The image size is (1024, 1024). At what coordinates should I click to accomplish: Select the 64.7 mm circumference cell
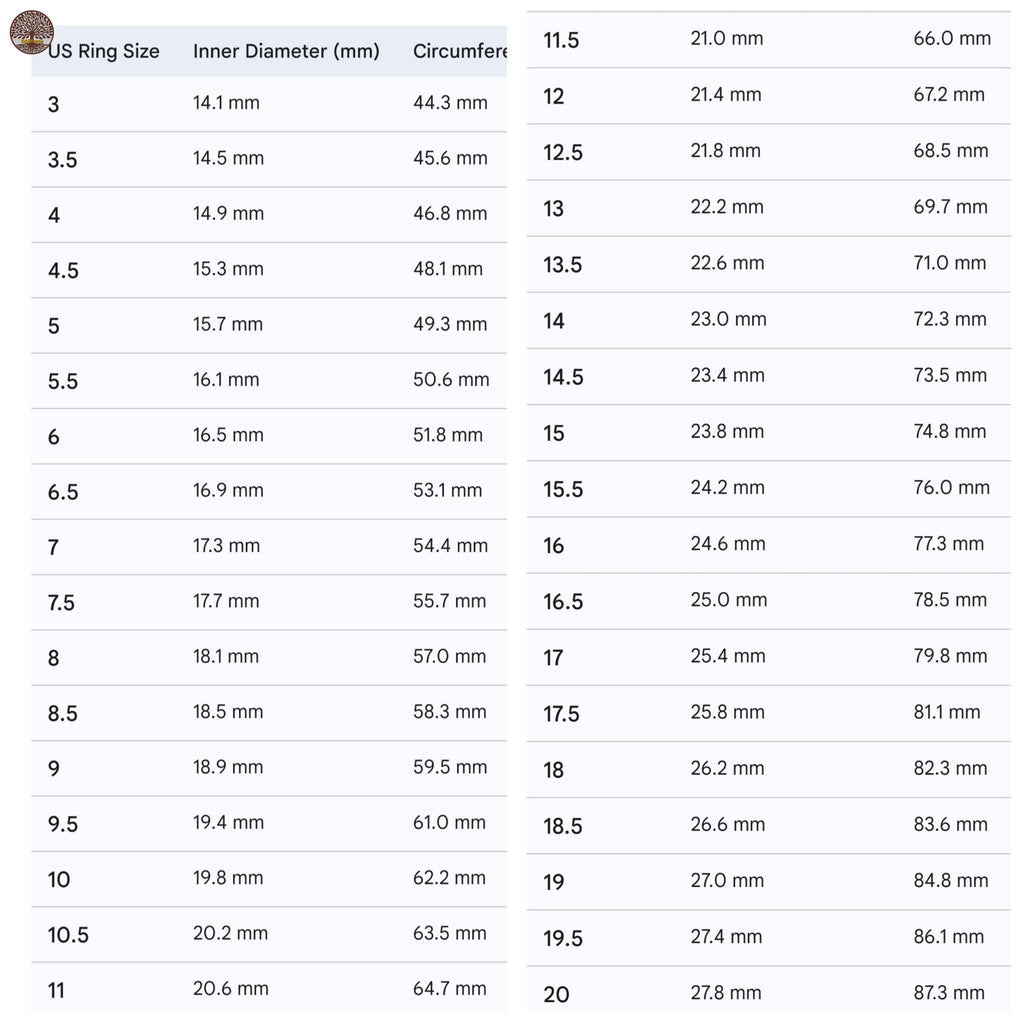tap(450, 989)
